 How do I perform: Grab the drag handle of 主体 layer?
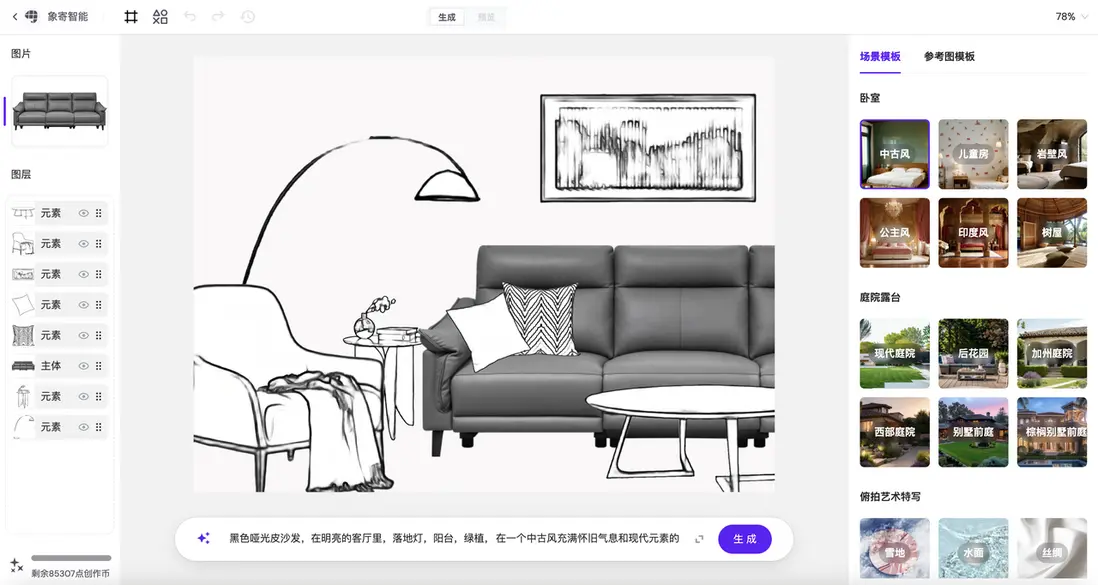(99, 366)
